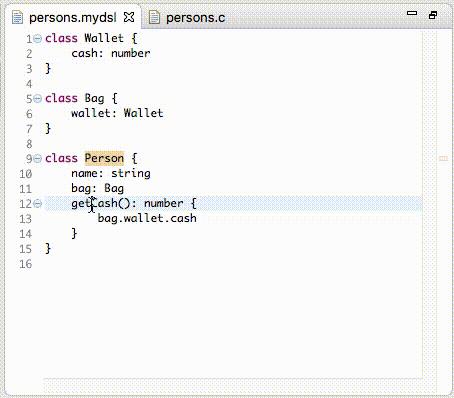The width and height of the screenshot is (454, 398).
Task: Collapse the class Bag fold marker
Action: click(38, 98)
